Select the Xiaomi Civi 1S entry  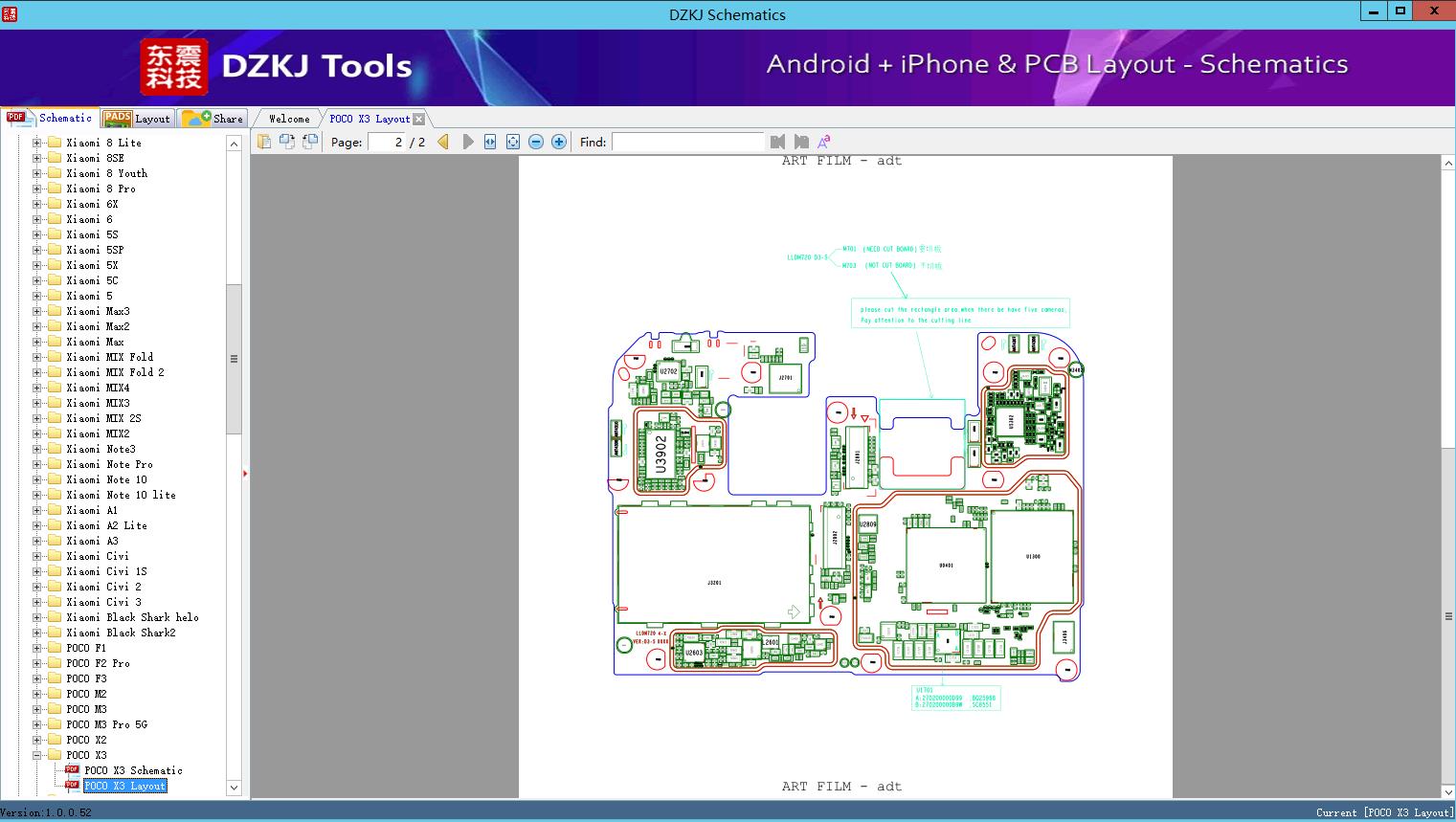tap(106, 571)
